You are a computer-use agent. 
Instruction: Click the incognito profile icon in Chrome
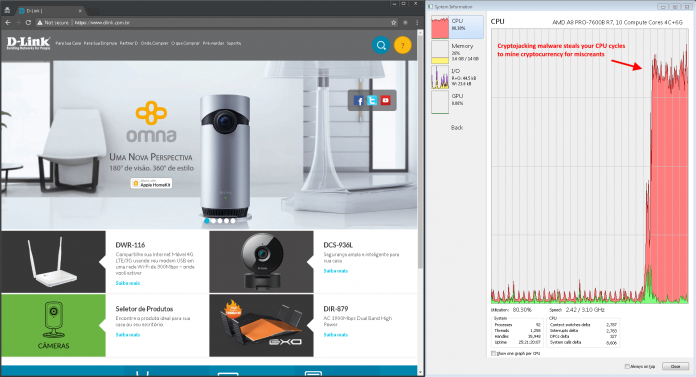pos(7,10)
